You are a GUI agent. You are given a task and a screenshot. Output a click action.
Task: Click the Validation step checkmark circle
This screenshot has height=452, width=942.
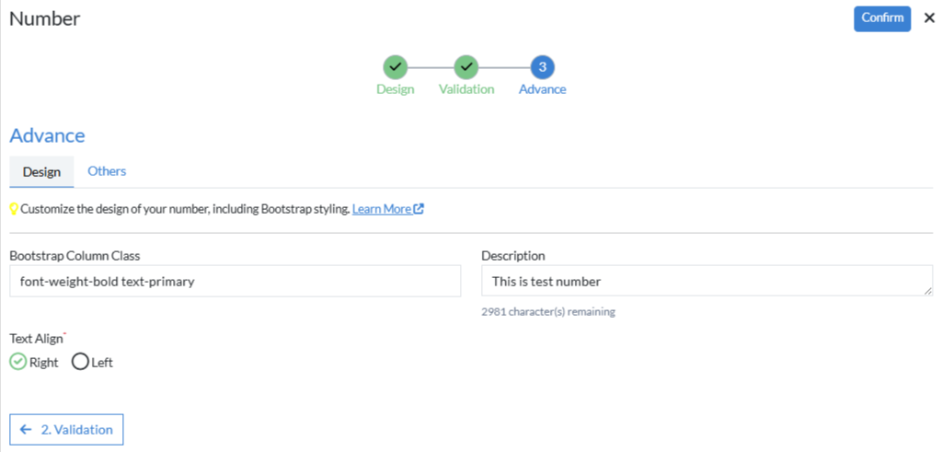pos(466,67)
